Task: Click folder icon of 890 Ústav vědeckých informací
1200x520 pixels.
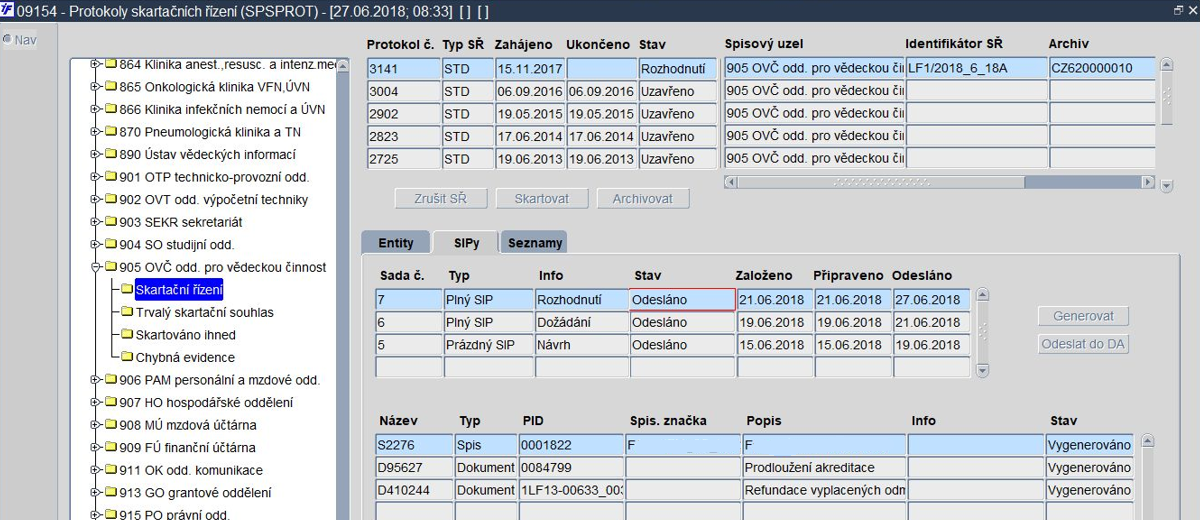Action: (x=110, y=154)
